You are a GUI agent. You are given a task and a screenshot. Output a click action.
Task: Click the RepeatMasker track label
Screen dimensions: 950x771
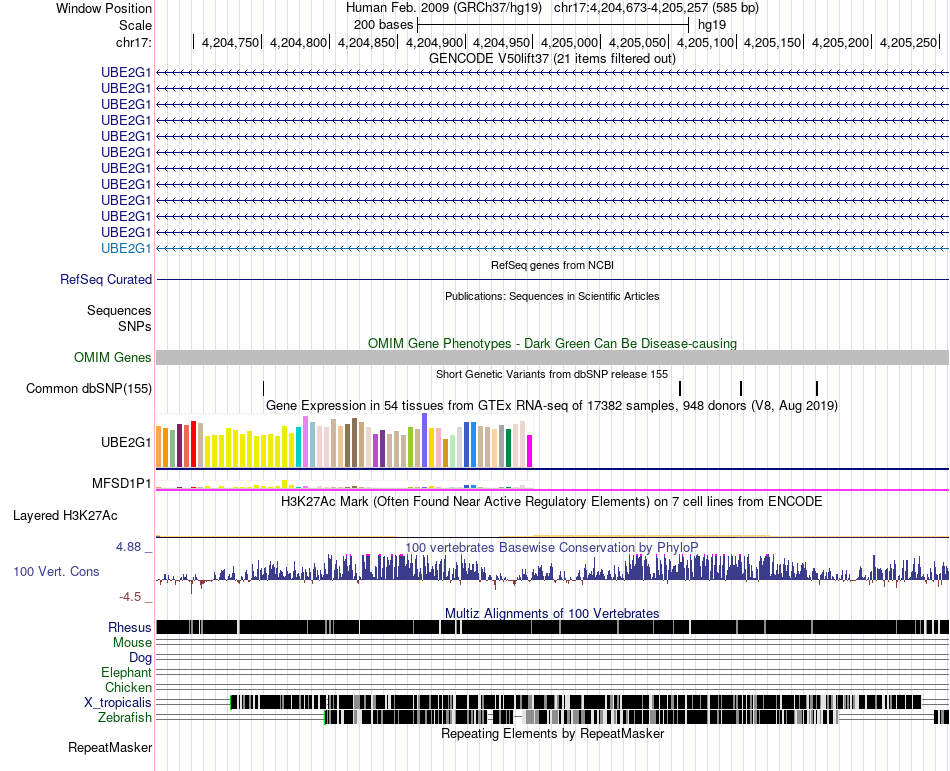pos(110,747)
